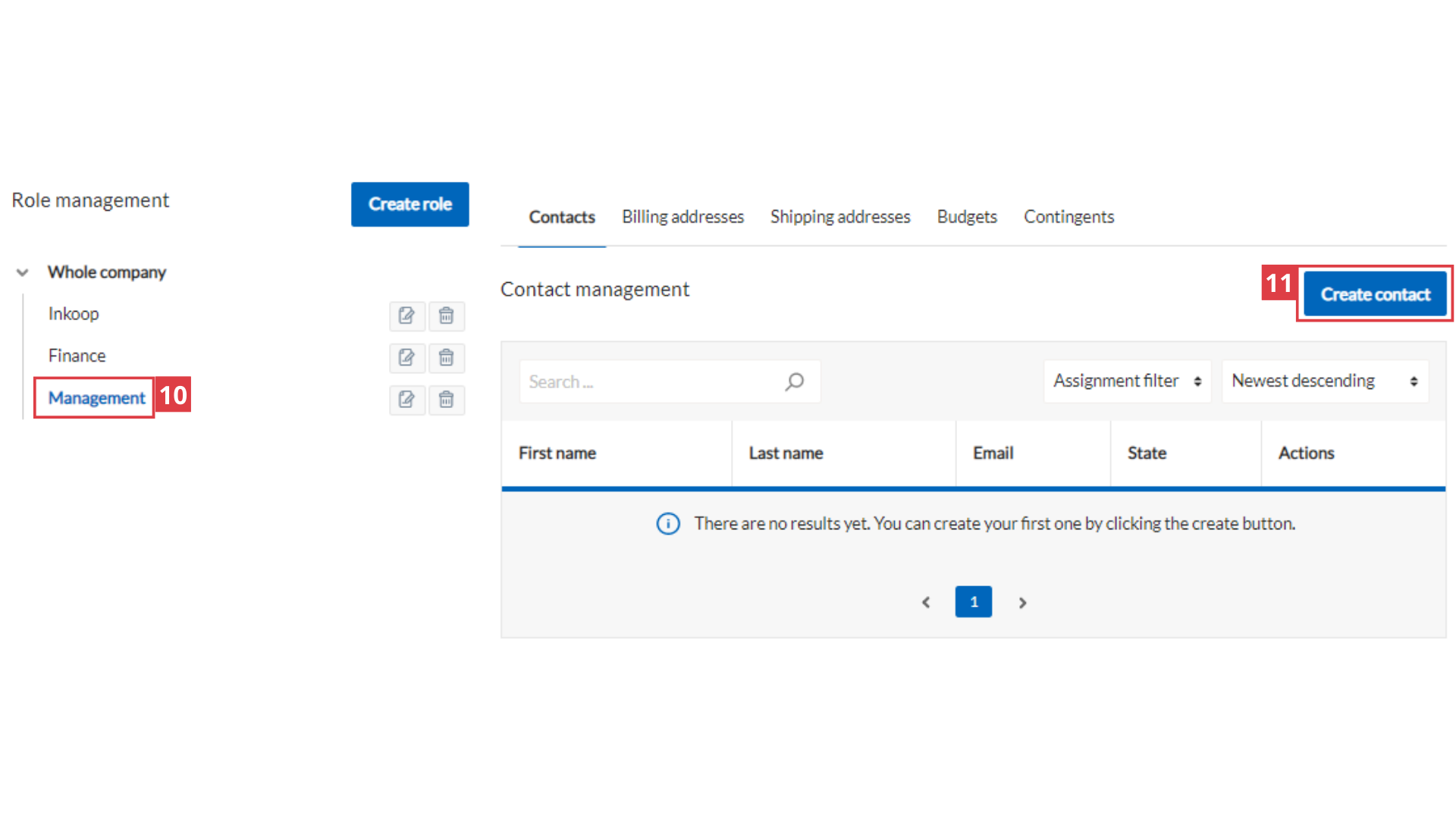This screenshot has height=819, width=1456.
Task: Click the 'There are no results yet' message
Action: click(x=995, y=524)
